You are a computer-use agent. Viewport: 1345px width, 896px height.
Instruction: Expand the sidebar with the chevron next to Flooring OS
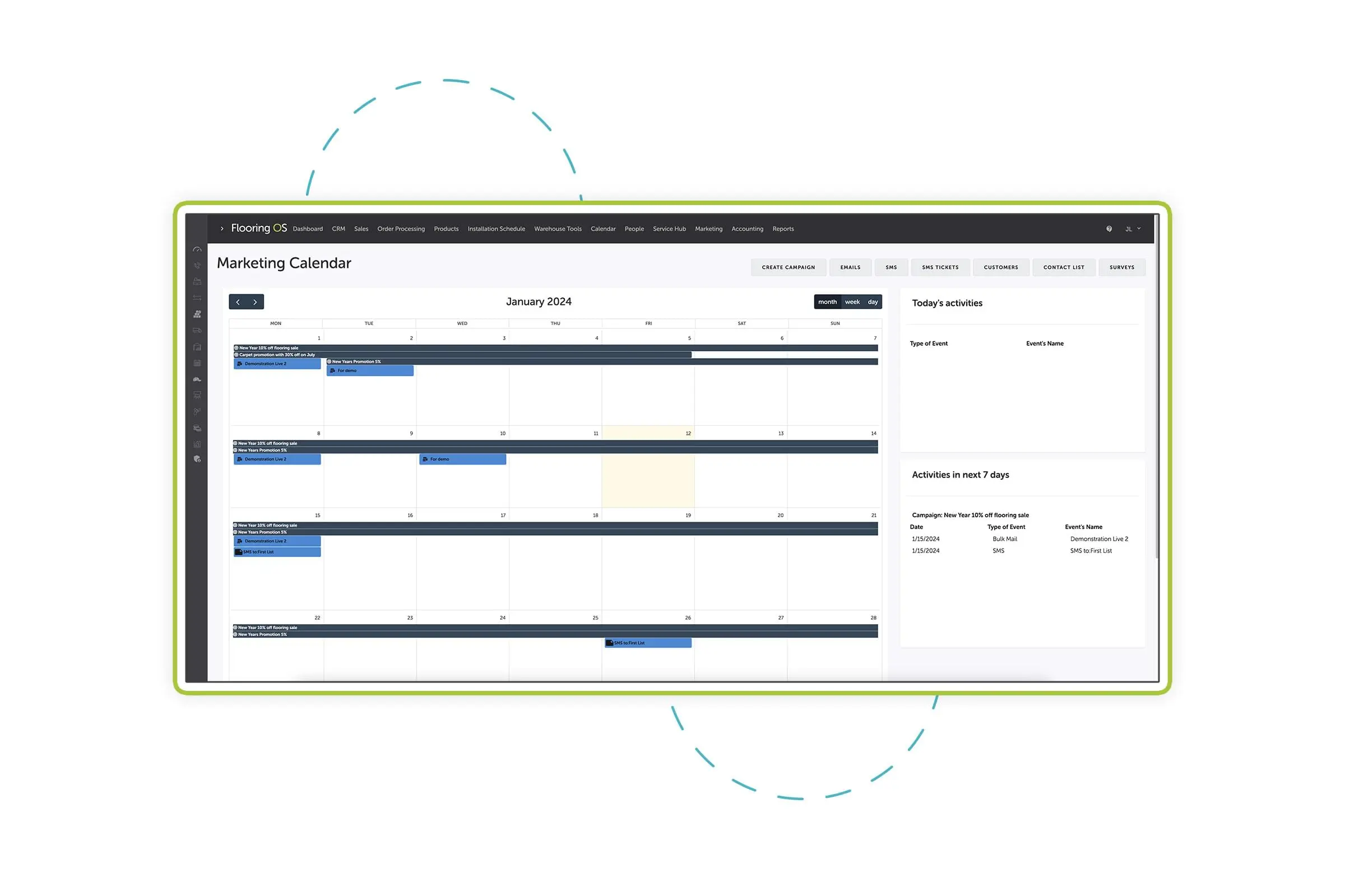pos(222,229)
